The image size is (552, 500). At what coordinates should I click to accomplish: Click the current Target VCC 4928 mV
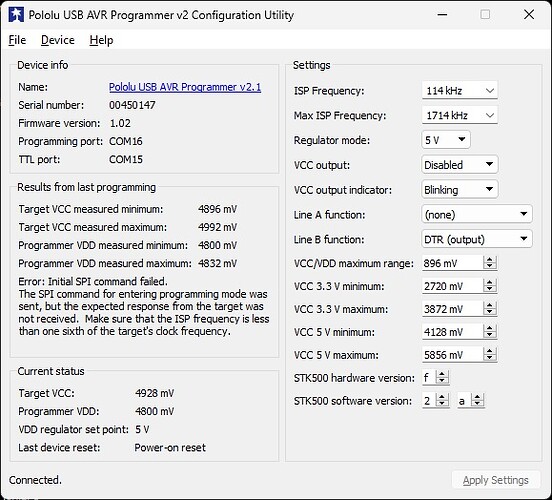[x=155, y=393]
